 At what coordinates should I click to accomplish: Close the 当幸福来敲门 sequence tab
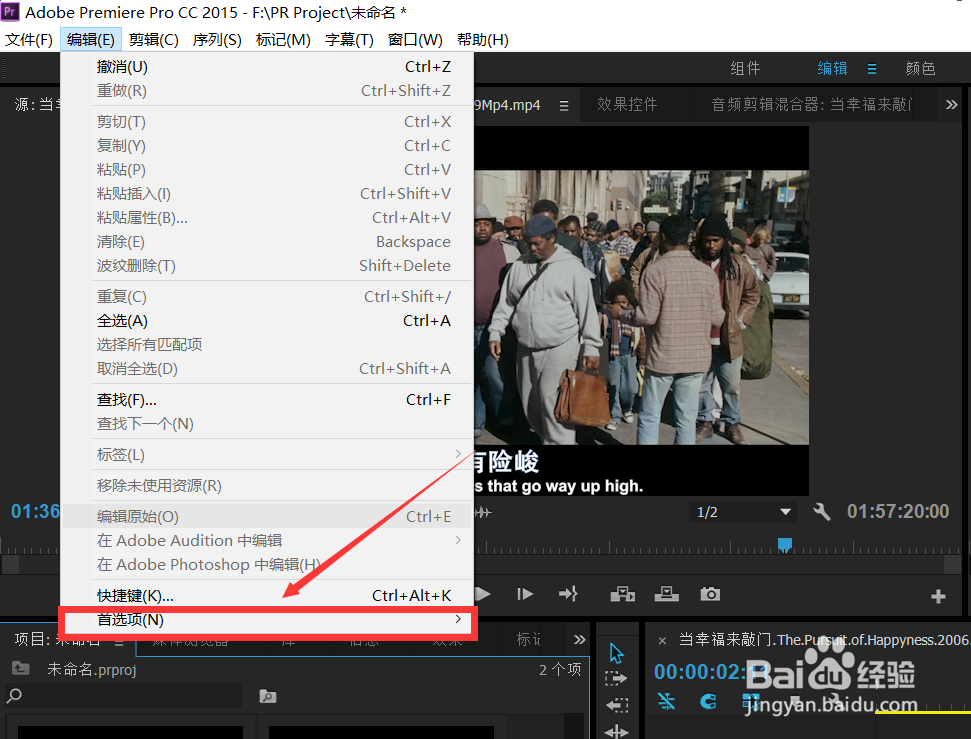pos(662,641)
